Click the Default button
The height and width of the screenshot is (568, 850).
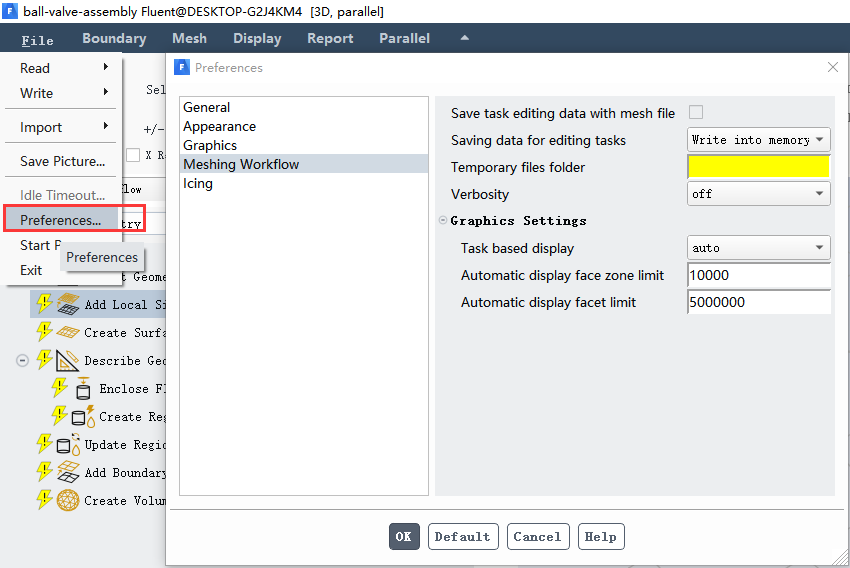pyautogui.click(x=463, y=537)
